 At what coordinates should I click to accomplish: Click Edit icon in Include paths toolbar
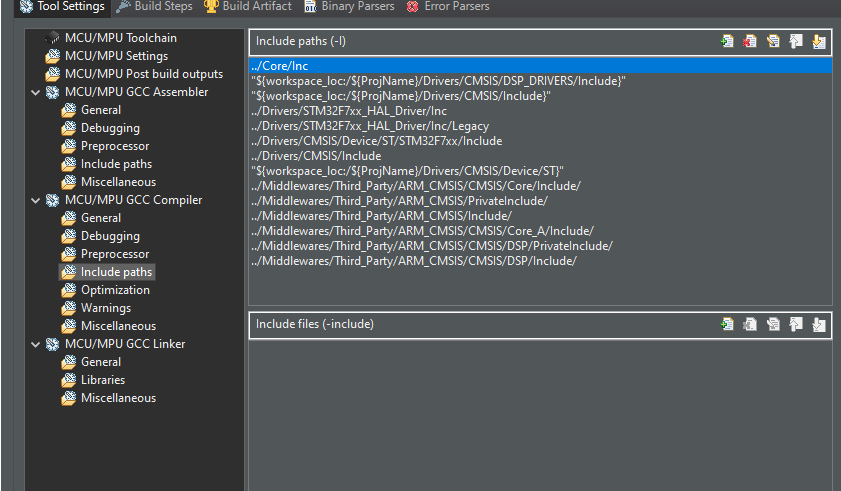click(x=773, y=41)
